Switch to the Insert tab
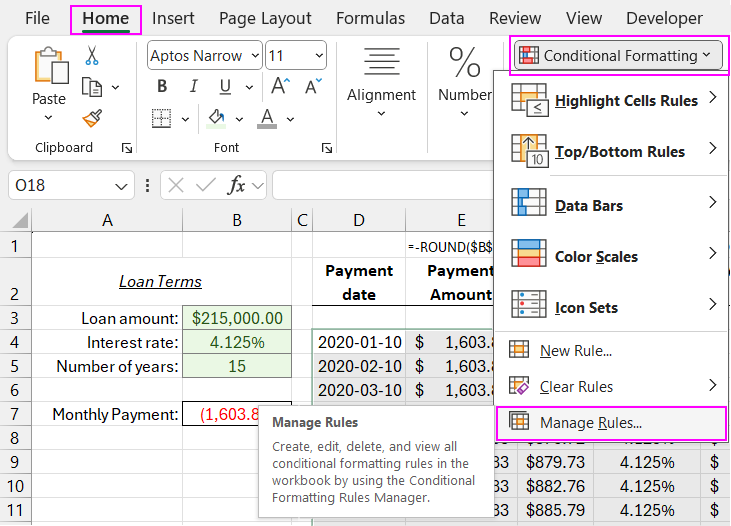 point(173,18)
